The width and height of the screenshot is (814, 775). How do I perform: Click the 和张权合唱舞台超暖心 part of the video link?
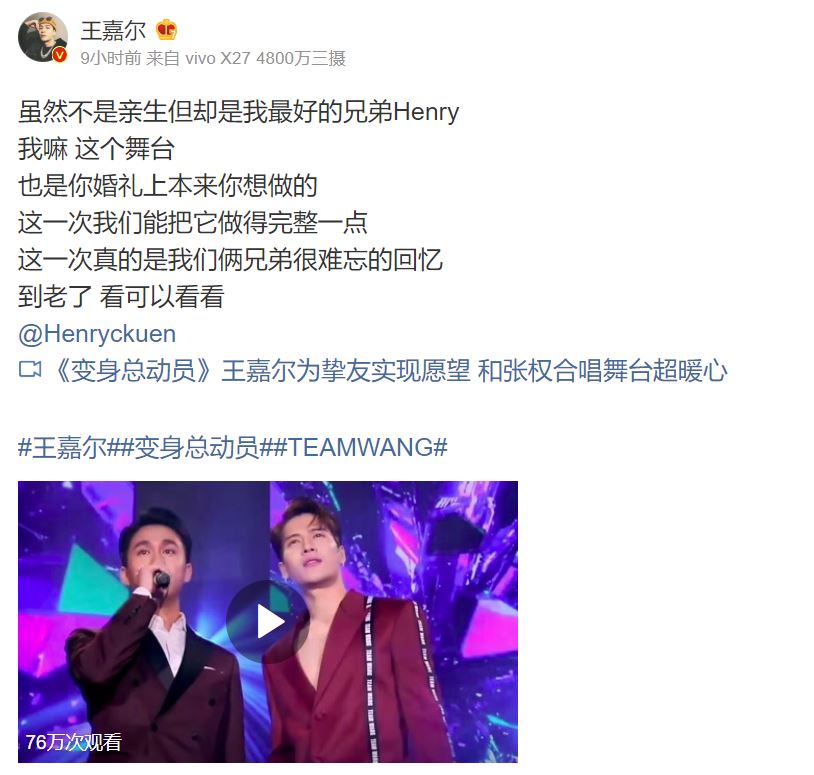pos(602,371)
